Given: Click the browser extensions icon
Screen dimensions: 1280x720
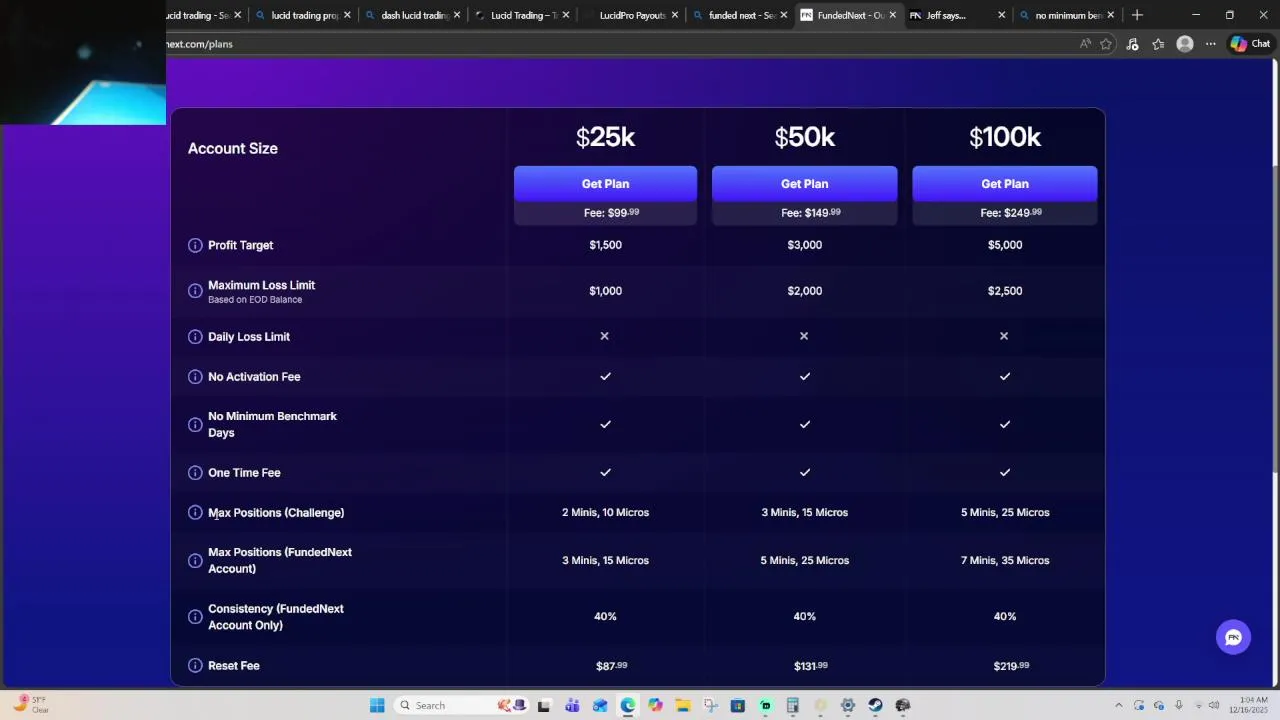Looking at the screenshot, I should pyautogui.click(x=1132, y=44).
